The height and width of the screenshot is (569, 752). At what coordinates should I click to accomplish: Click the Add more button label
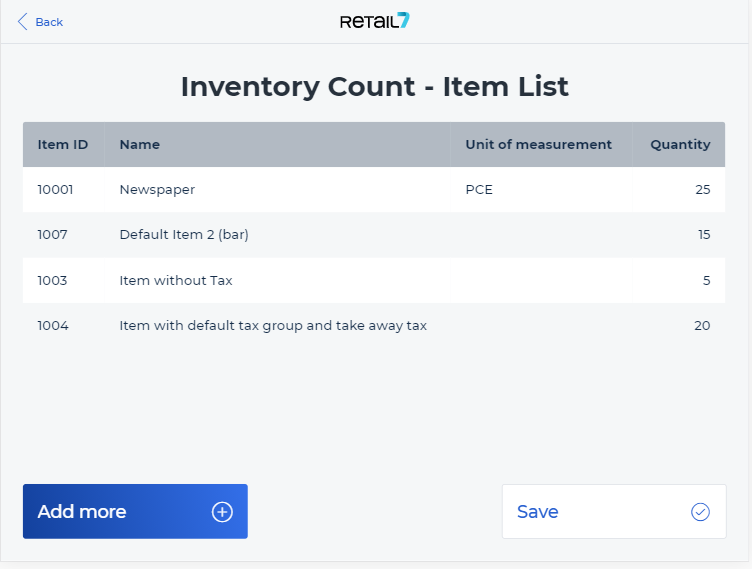click(82, 512)
